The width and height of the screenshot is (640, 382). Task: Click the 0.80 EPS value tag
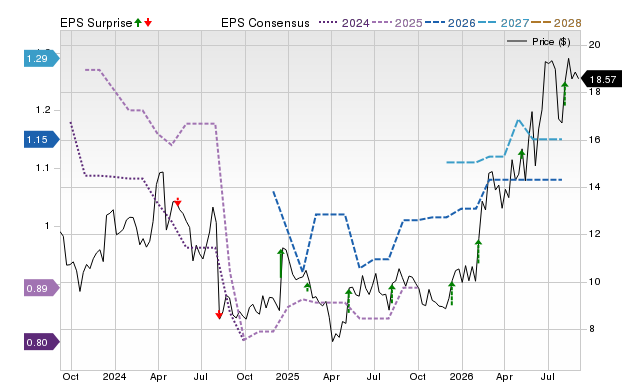click(x=41, y=342)
